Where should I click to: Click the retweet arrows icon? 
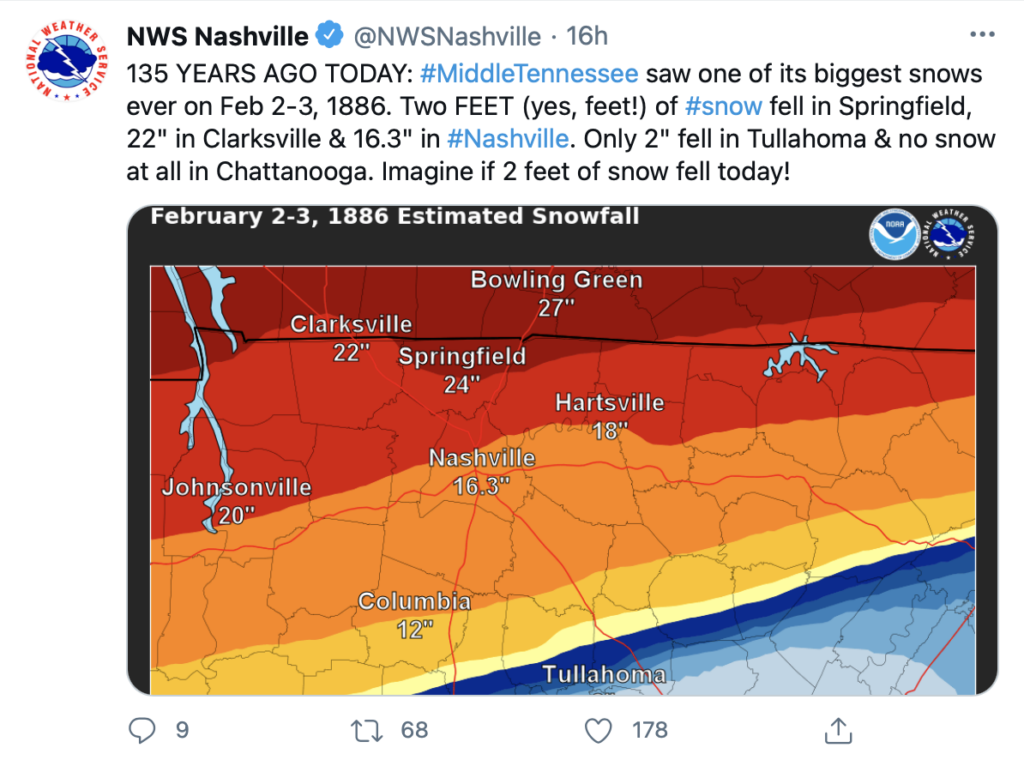366,730
